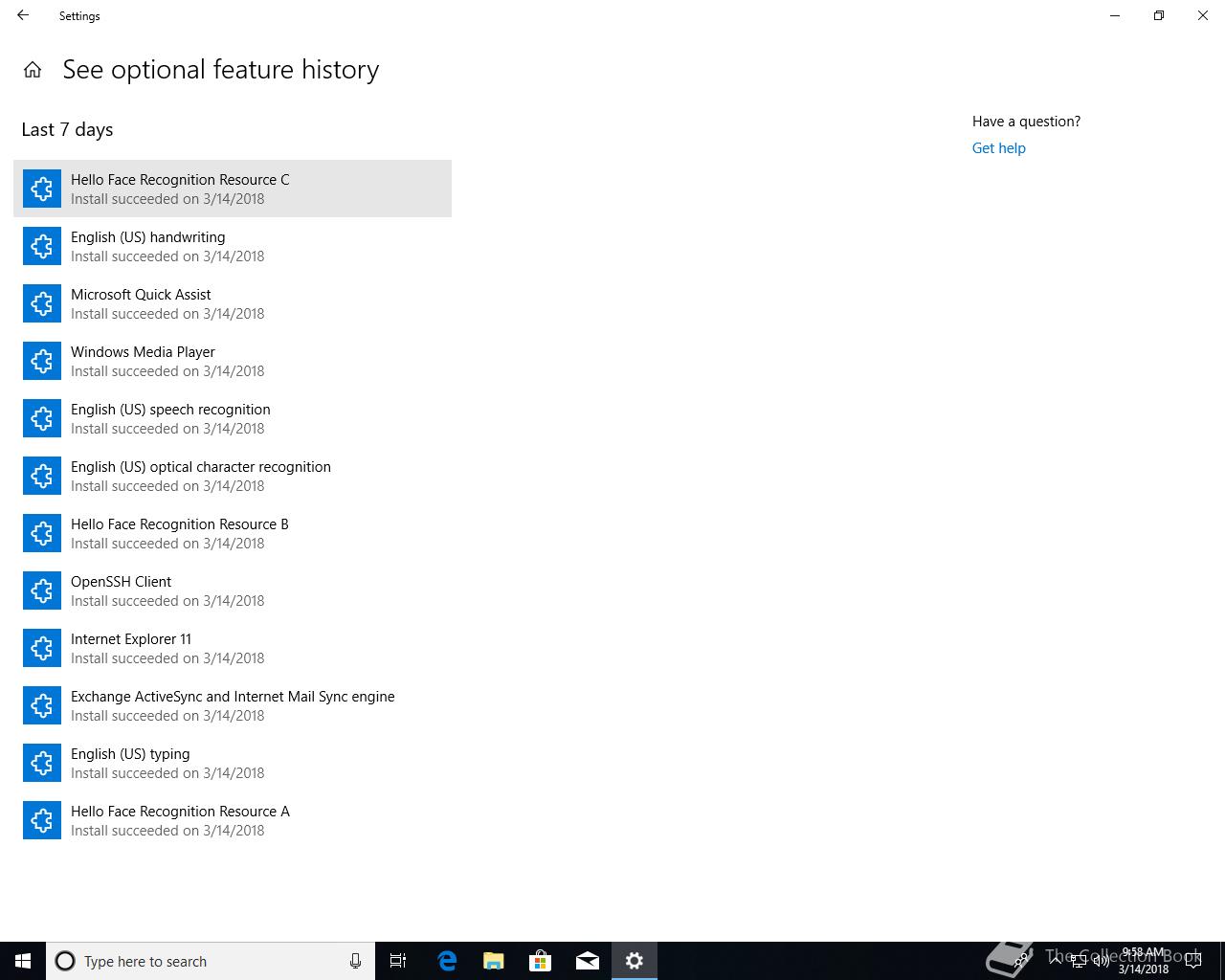Click the Hello Face Recognition Resource A icon

(x=42, y=820)
